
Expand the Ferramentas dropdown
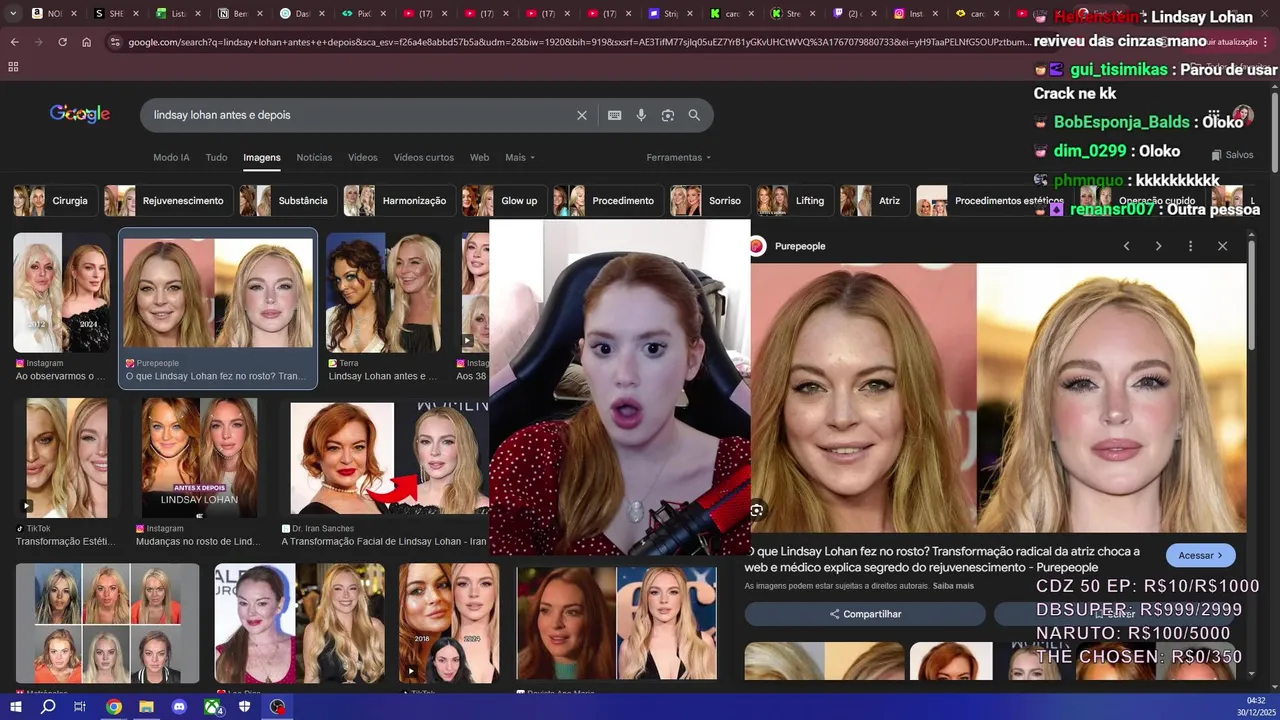[679, 157]
